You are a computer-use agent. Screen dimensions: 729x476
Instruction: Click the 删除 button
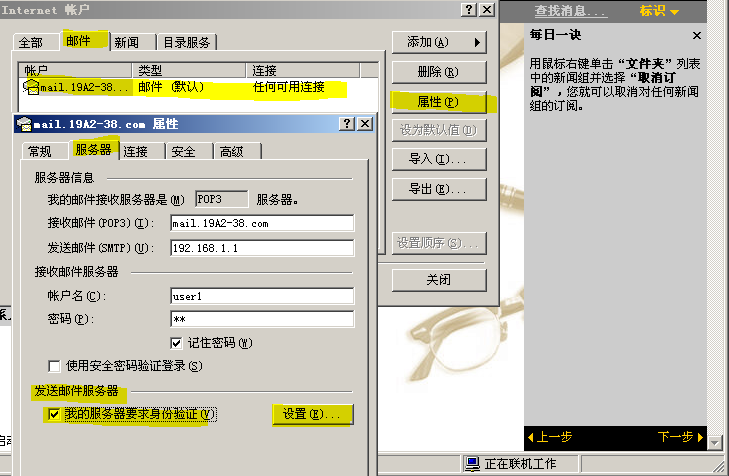439,72
